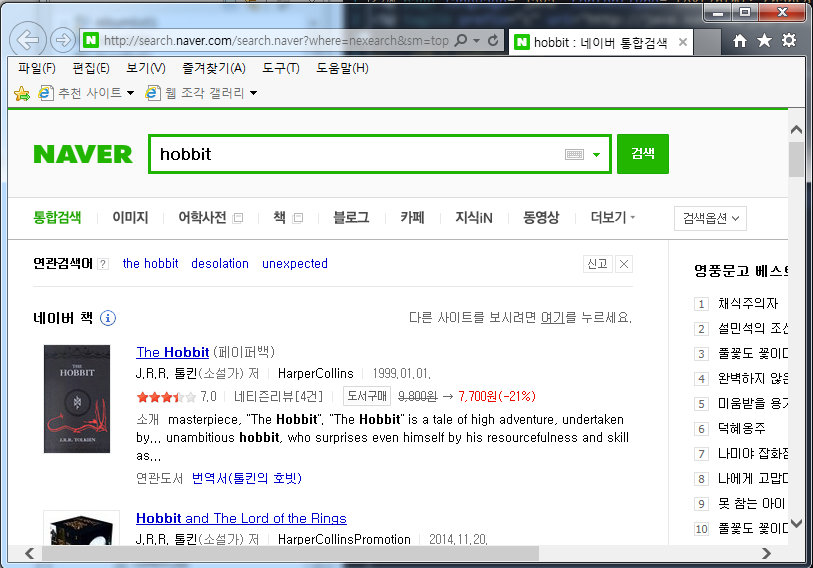The width and height of the screenshot is (813, 568).
Task: Click the new-window icon beside 어학사전
Action: click(x=238, y=218)
